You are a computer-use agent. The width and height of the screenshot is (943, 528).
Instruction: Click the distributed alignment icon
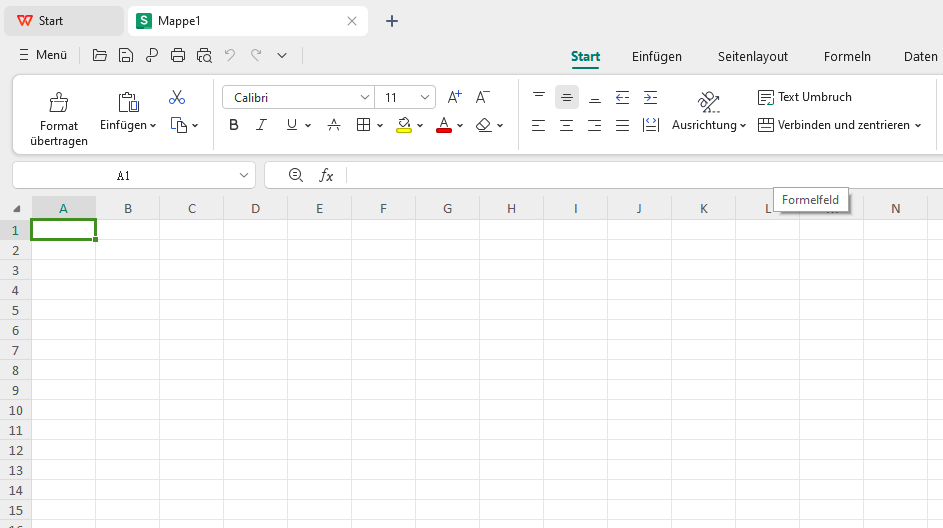click(x=651, y=125)
